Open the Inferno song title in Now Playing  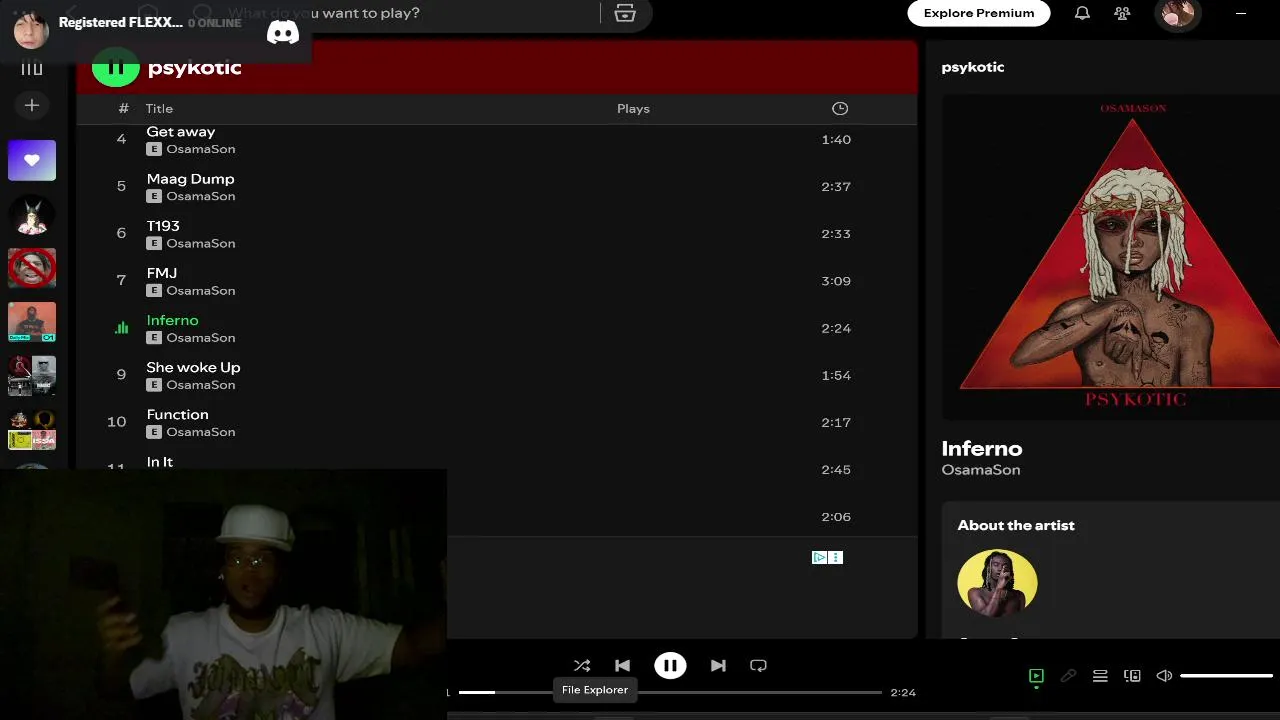[x=982, y=448]
